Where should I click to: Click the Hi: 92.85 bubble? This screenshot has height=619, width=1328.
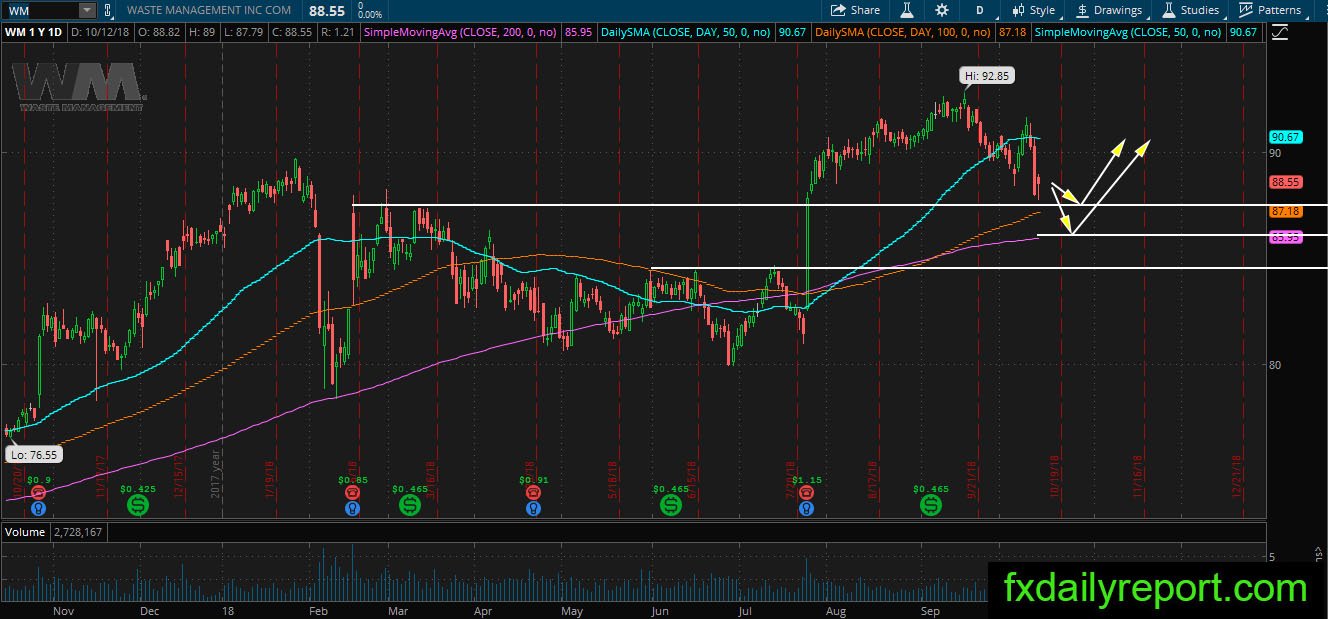coord(985,75)
